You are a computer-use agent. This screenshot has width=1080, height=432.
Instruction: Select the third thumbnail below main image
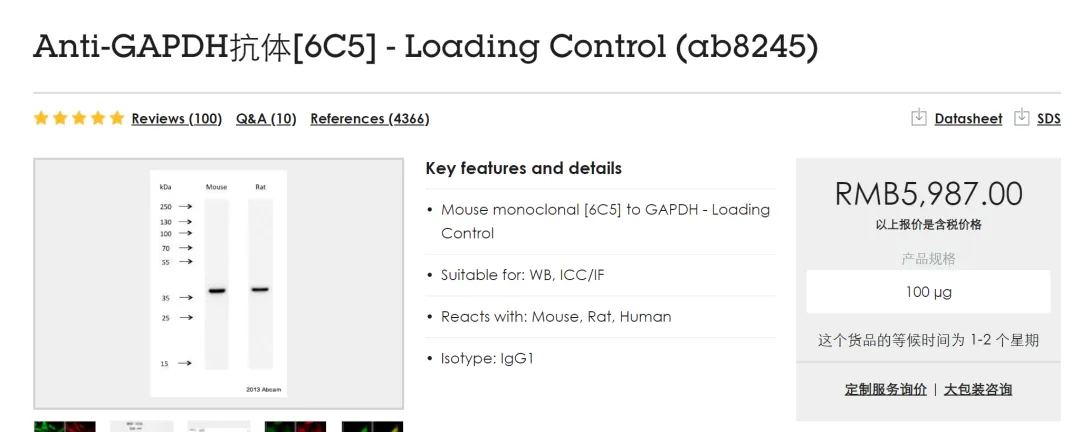click(218, 426)
